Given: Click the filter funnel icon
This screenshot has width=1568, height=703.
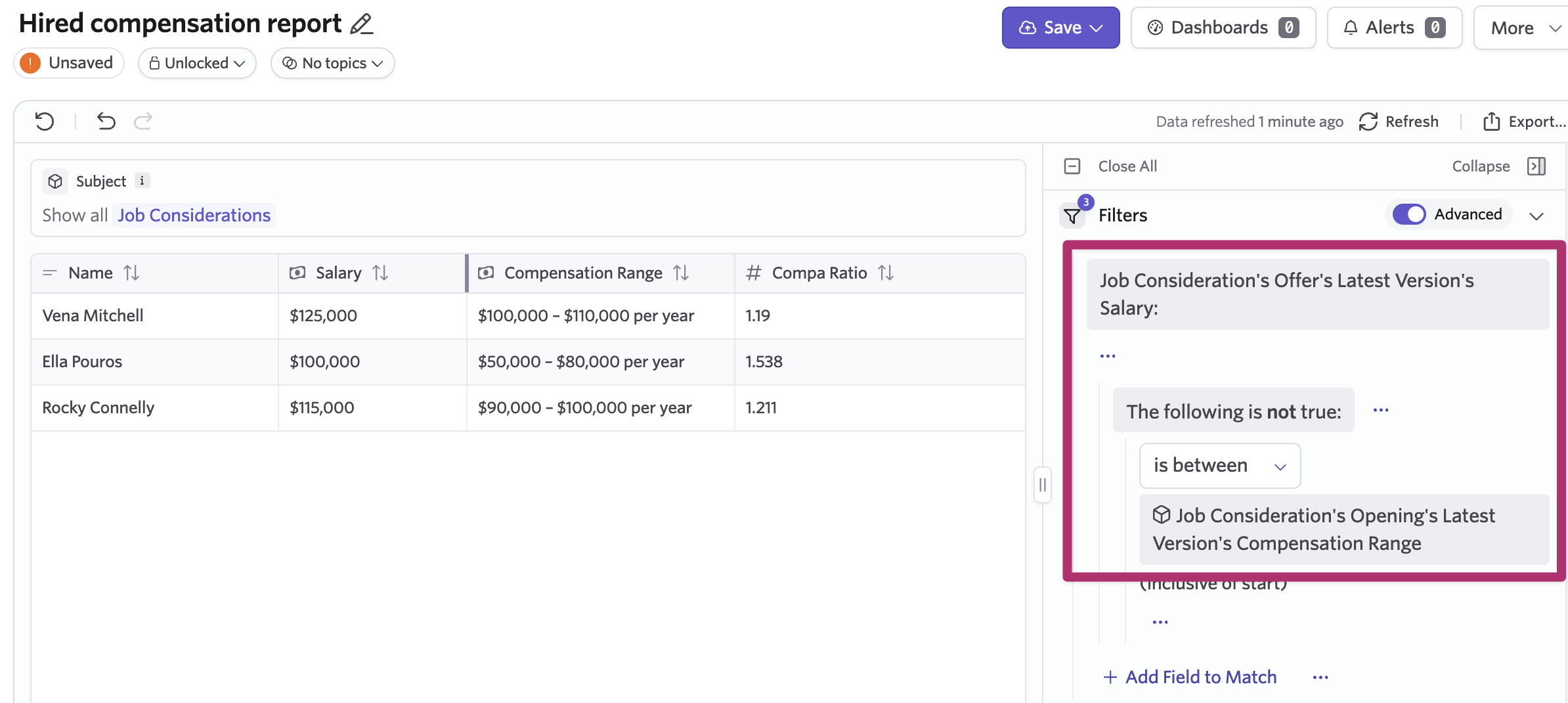Looking at the screenshot, I should 1072,215.
